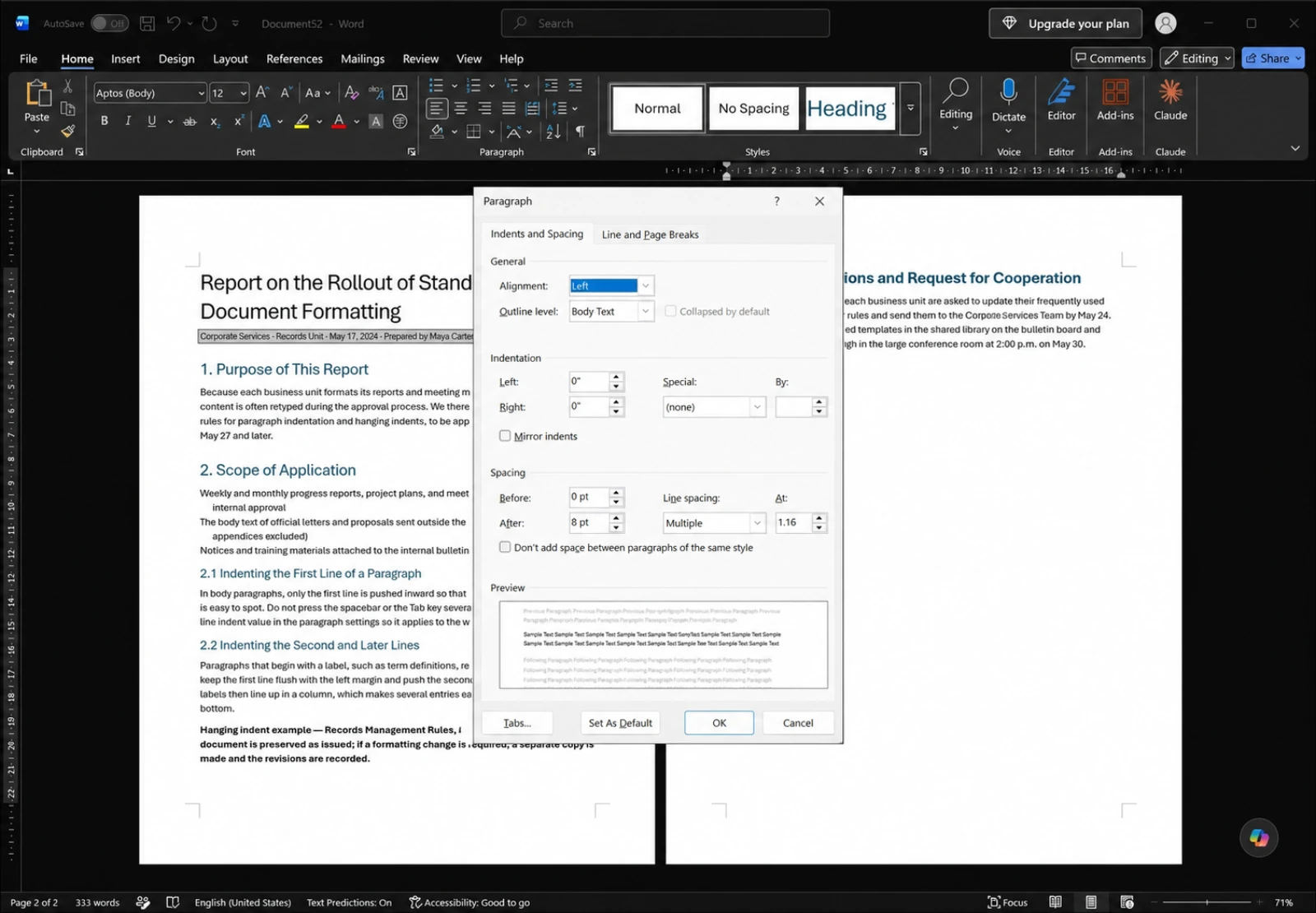Click the text highlight color button
This screenshot has width=1316, height=913.
click(302, 121)
